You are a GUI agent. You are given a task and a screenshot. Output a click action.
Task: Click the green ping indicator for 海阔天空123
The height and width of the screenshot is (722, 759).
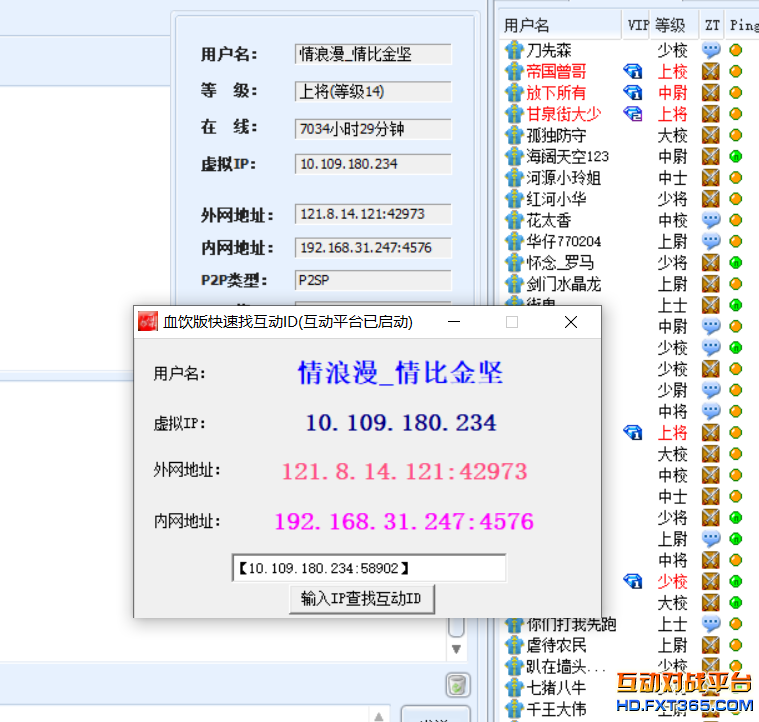point(735,156)
